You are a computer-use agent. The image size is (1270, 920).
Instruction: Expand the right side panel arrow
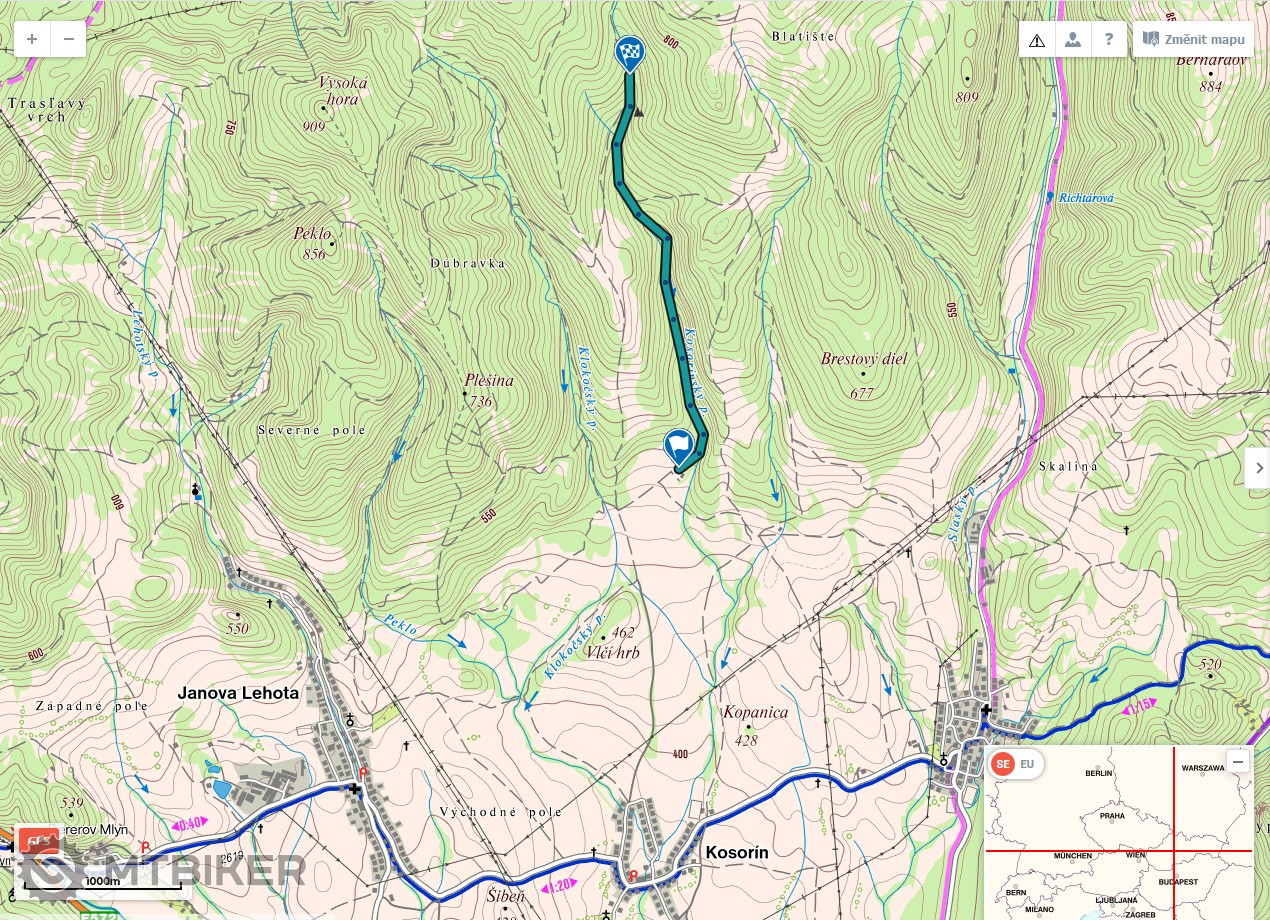point(1258,468)
